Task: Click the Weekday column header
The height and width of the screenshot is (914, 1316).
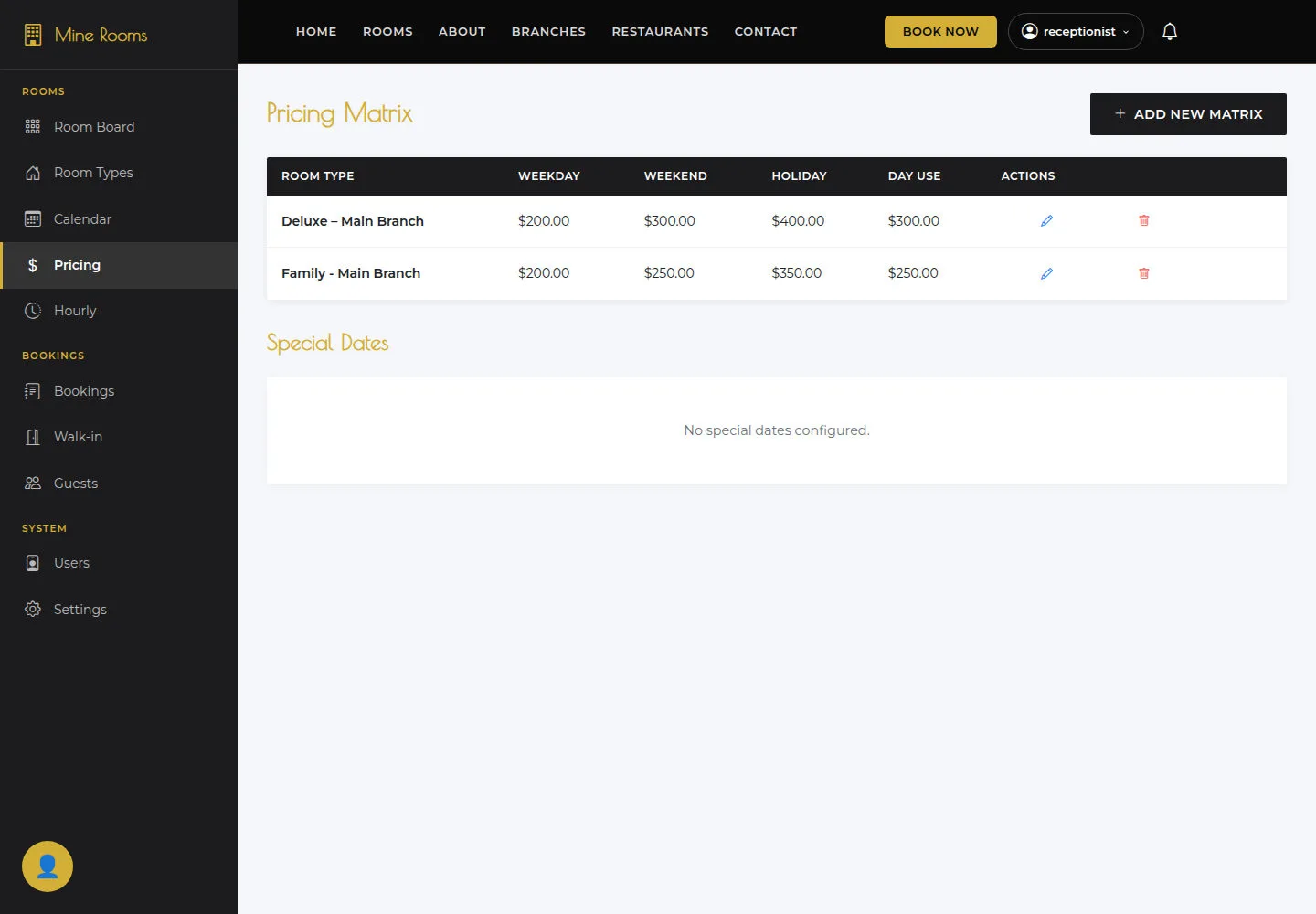Action: [549, 176]
